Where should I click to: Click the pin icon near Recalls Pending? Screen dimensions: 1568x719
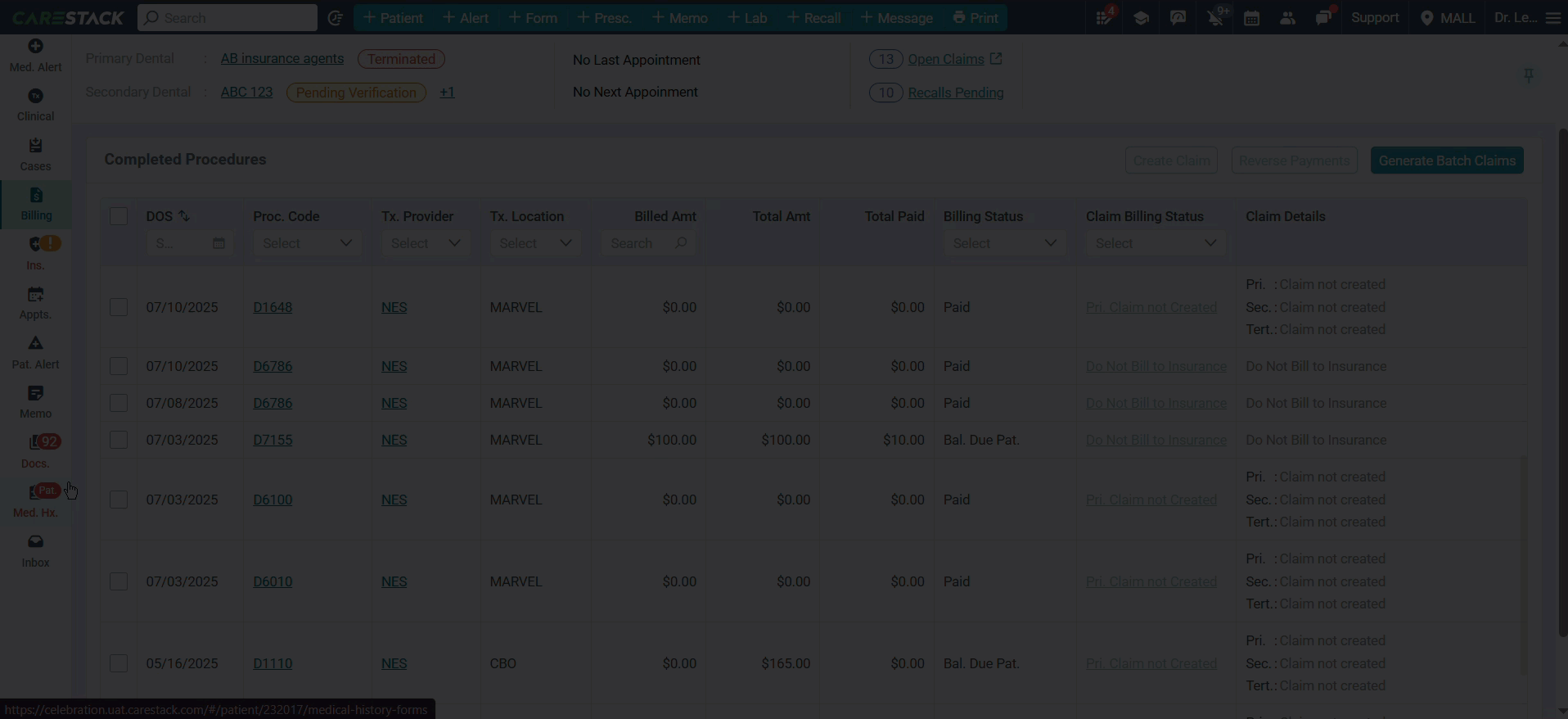(x=1529, y=75)
